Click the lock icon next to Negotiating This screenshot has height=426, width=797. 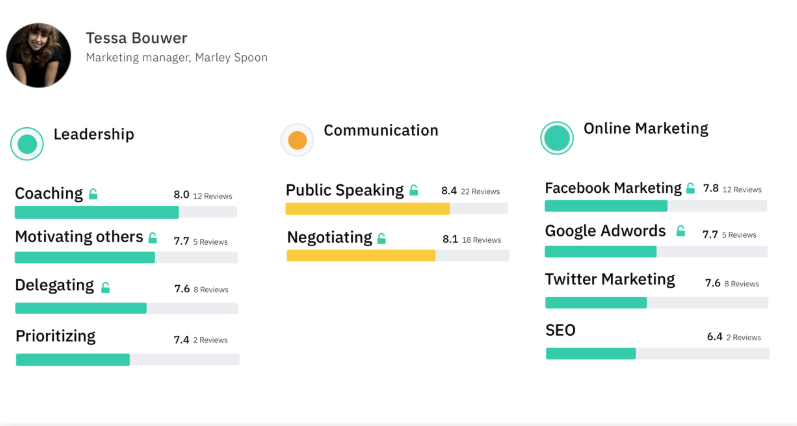381,238
